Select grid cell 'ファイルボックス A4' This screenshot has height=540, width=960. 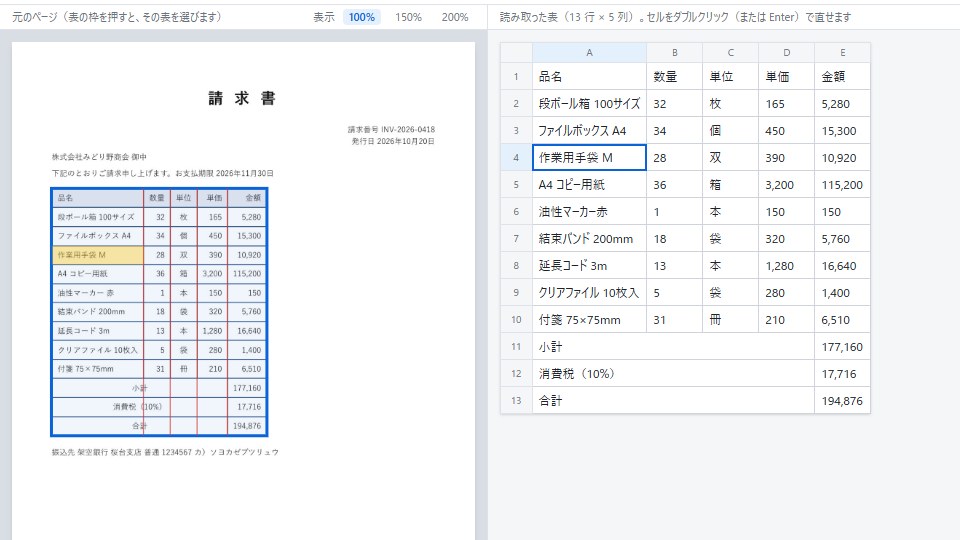[589, 130]
